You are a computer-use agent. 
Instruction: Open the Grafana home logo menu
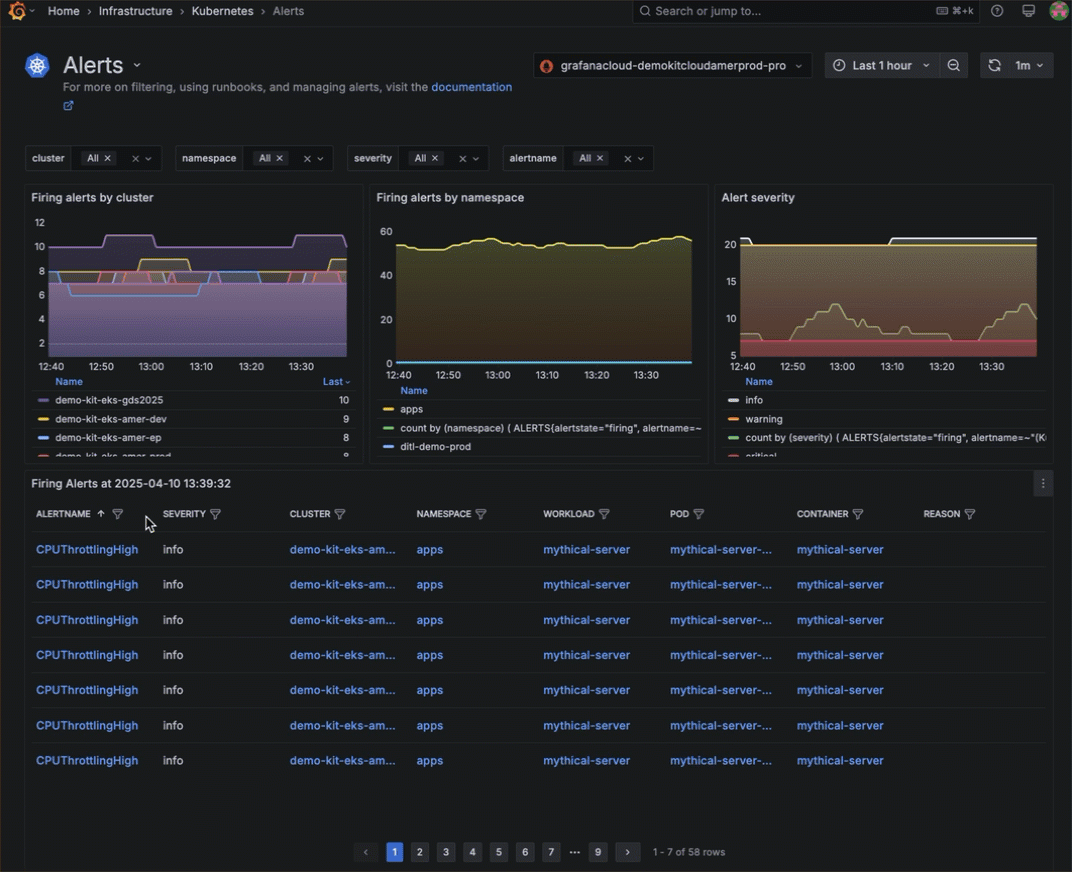[x=14, y=11]
